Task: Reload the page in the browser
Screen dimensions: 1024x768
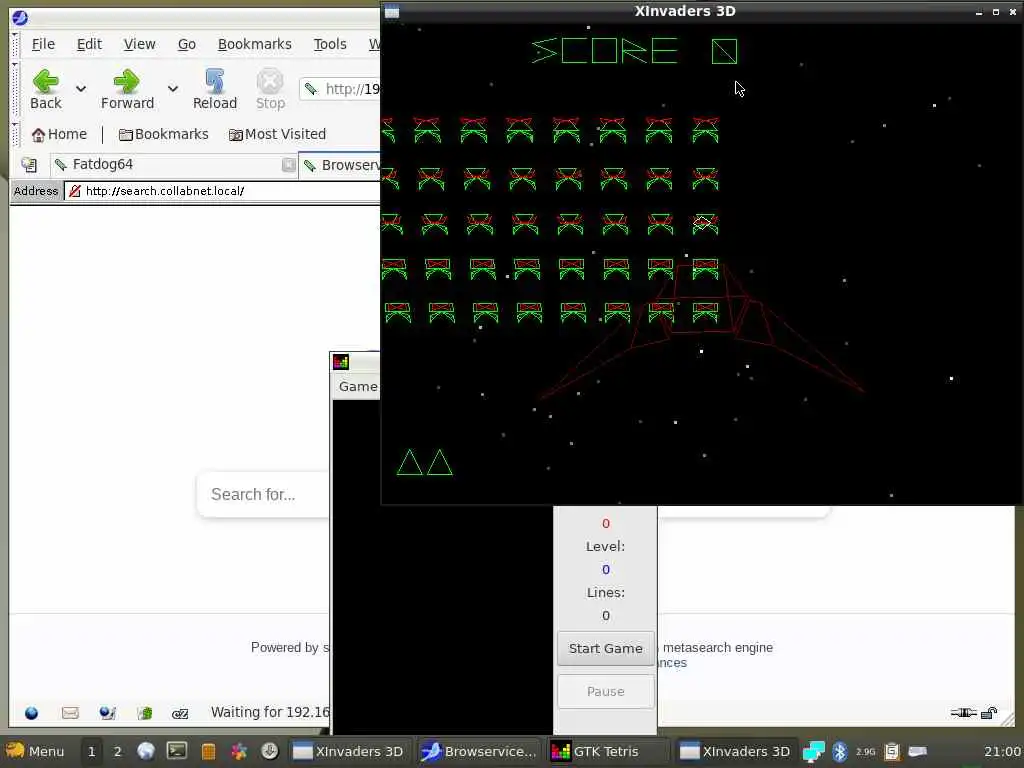Action: tap(215, 89)
